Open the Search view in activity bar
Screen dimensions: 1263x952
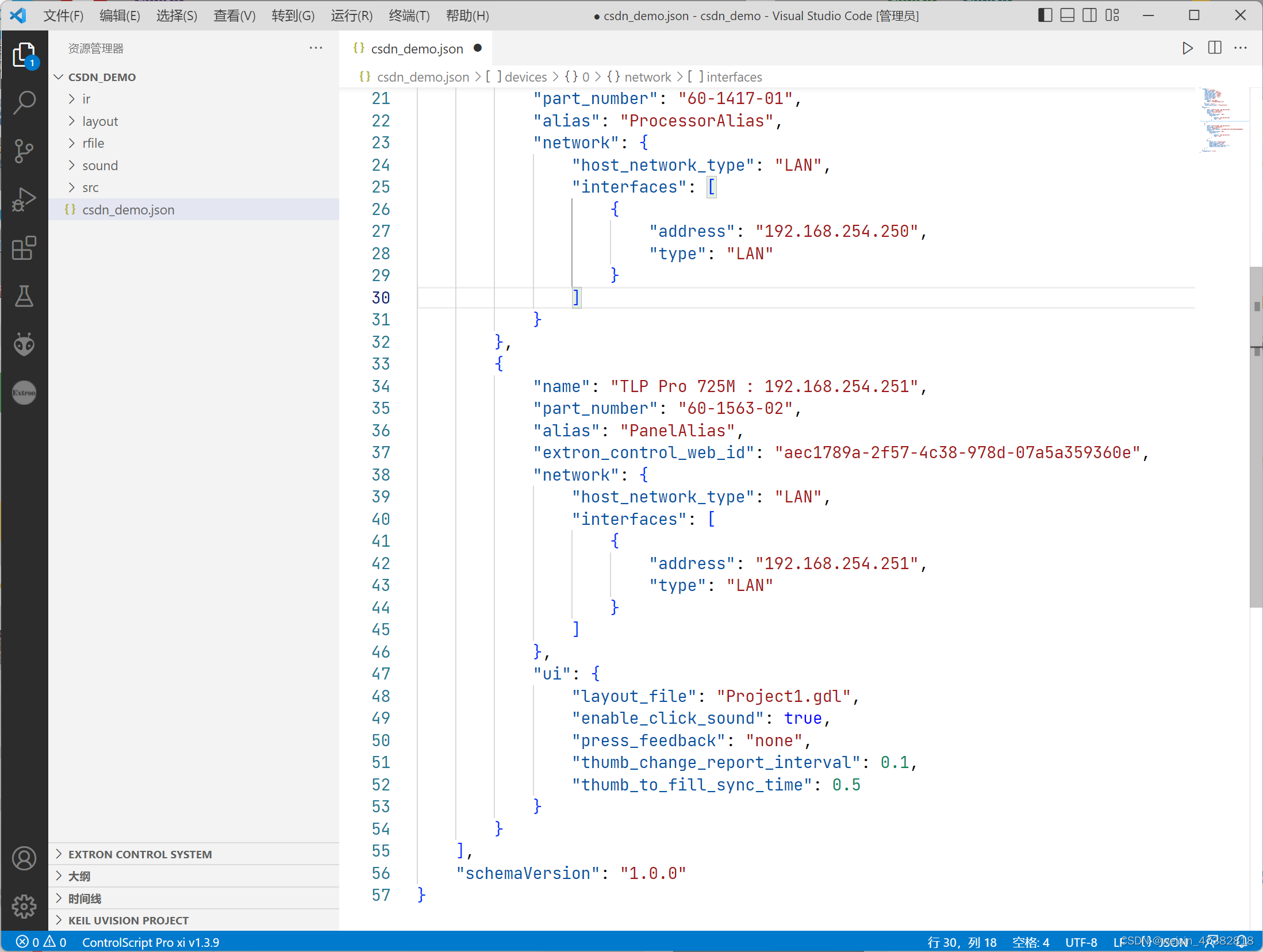(x=24, y=103)
